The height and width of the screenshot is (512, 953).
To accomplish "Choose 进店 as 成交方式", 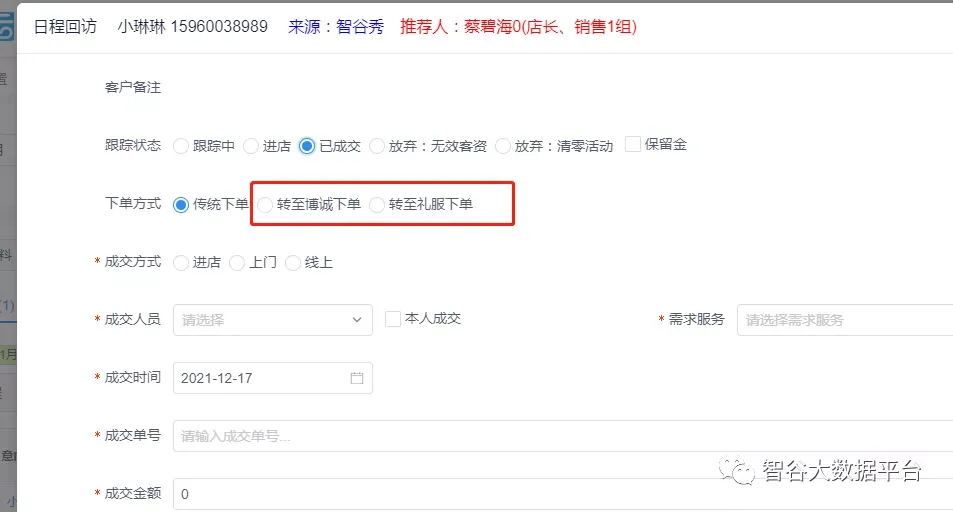I will 181,262.
